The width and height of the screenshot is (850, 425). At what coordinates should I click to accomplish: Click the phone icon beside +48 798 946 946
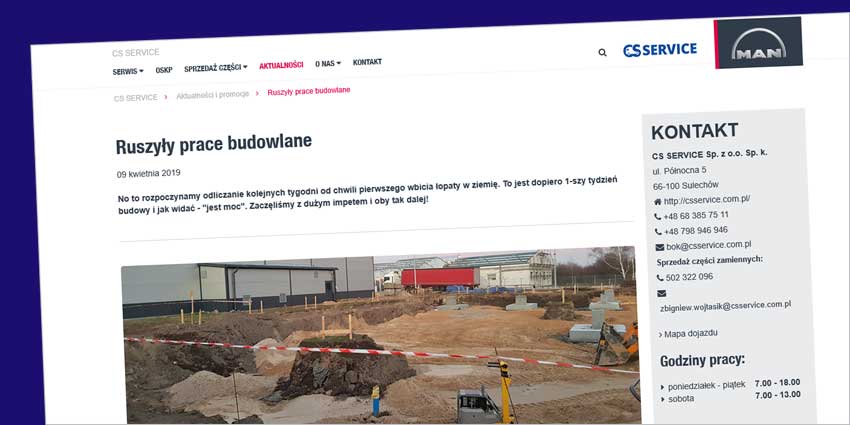pos(658,231)
